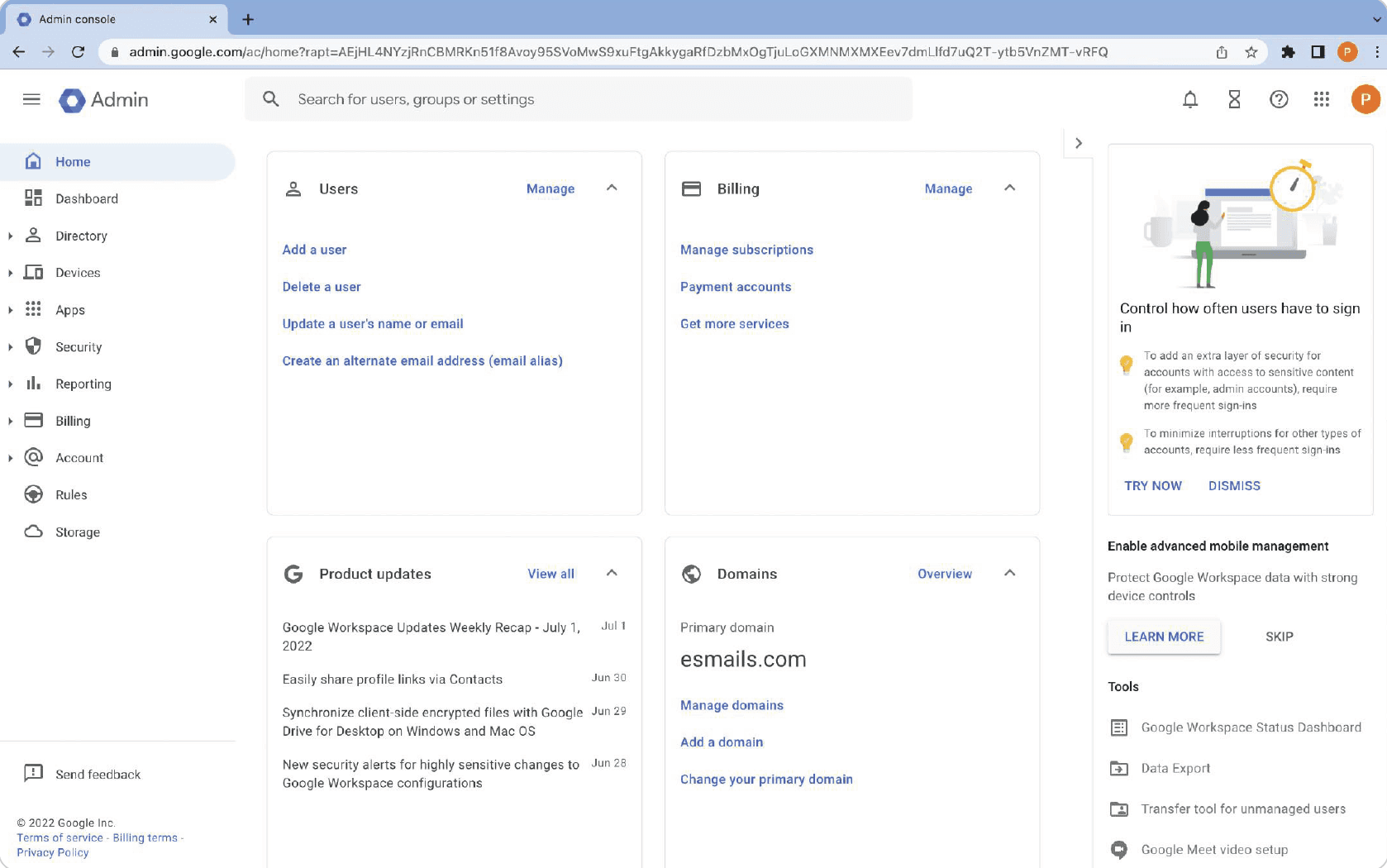Expand the Account menu arrow
Image resolution: width=1387 pixels, height=868 pixels.
(10, 458)
